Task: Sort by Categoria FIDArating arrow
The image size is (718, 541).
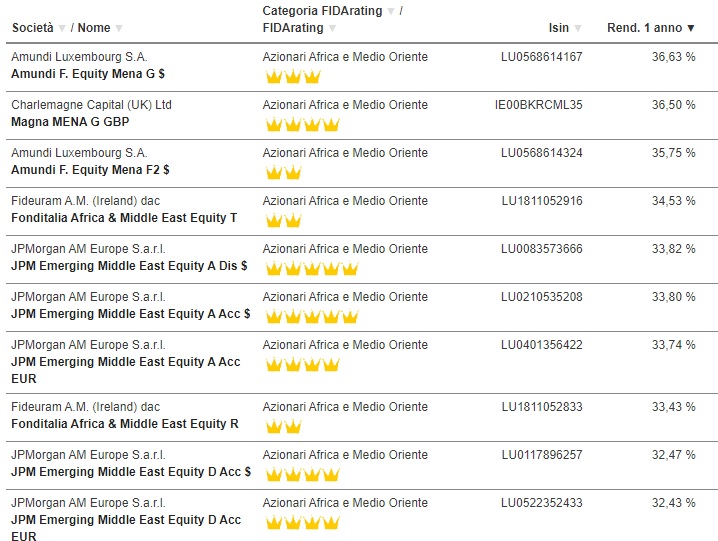Action: point(391,11)
